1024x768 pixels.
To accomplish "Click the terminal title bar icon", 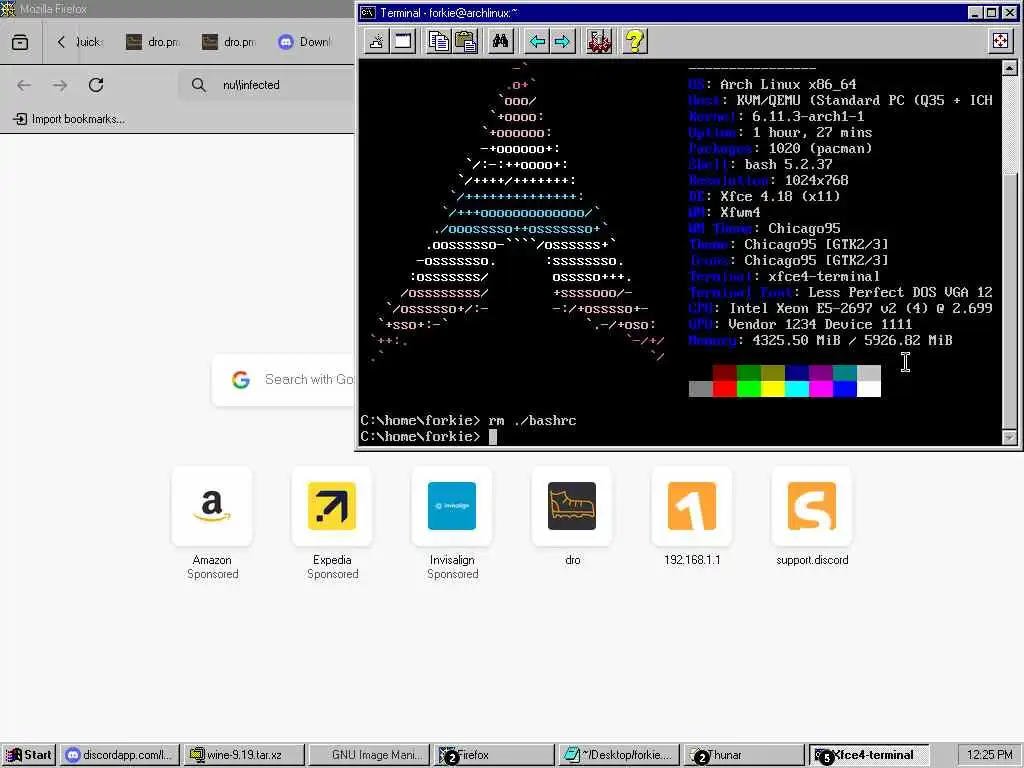I will [368, 13].
